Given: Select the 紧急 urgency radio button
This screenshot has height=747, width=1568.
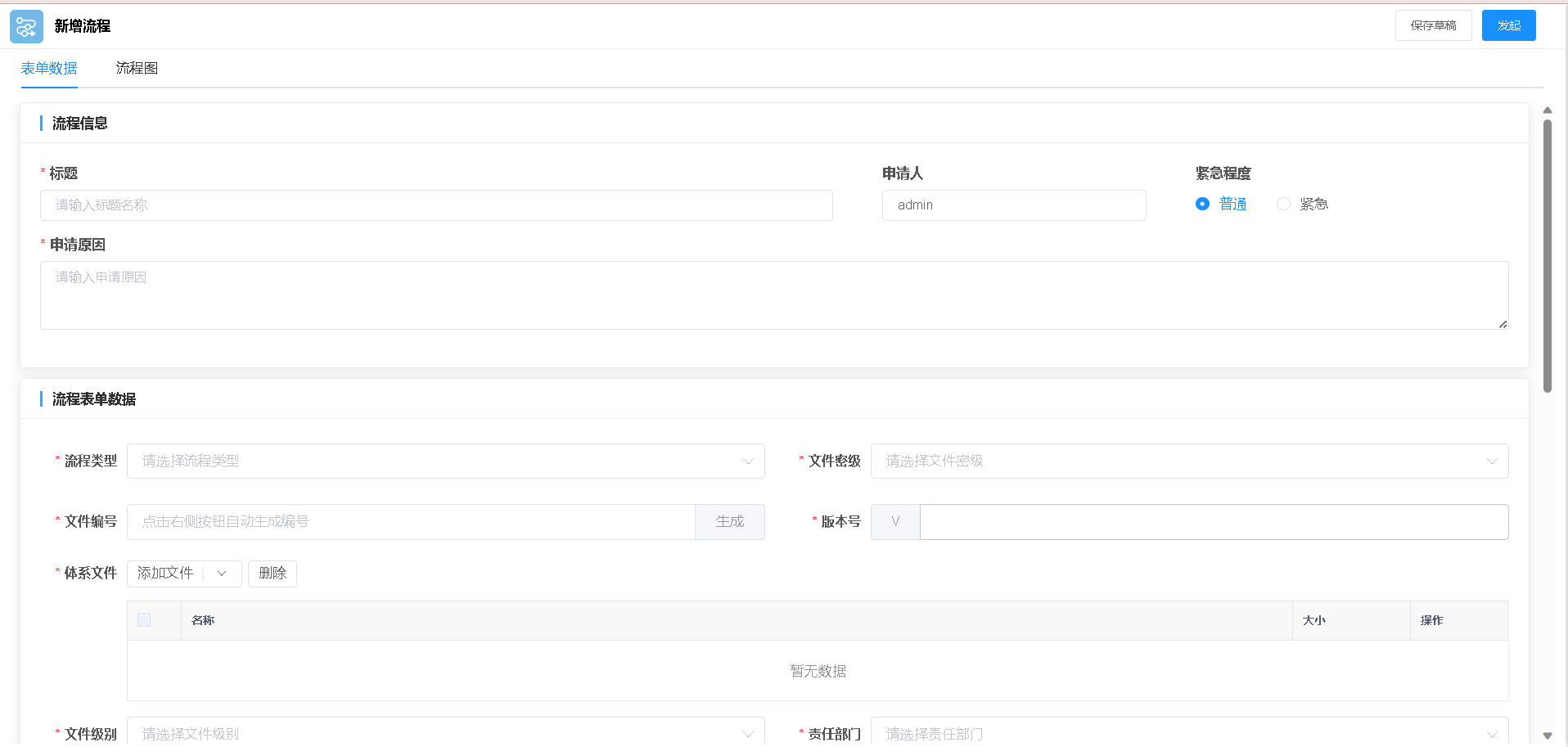Looking at the screenshot, I should [x=1282, y=204].
